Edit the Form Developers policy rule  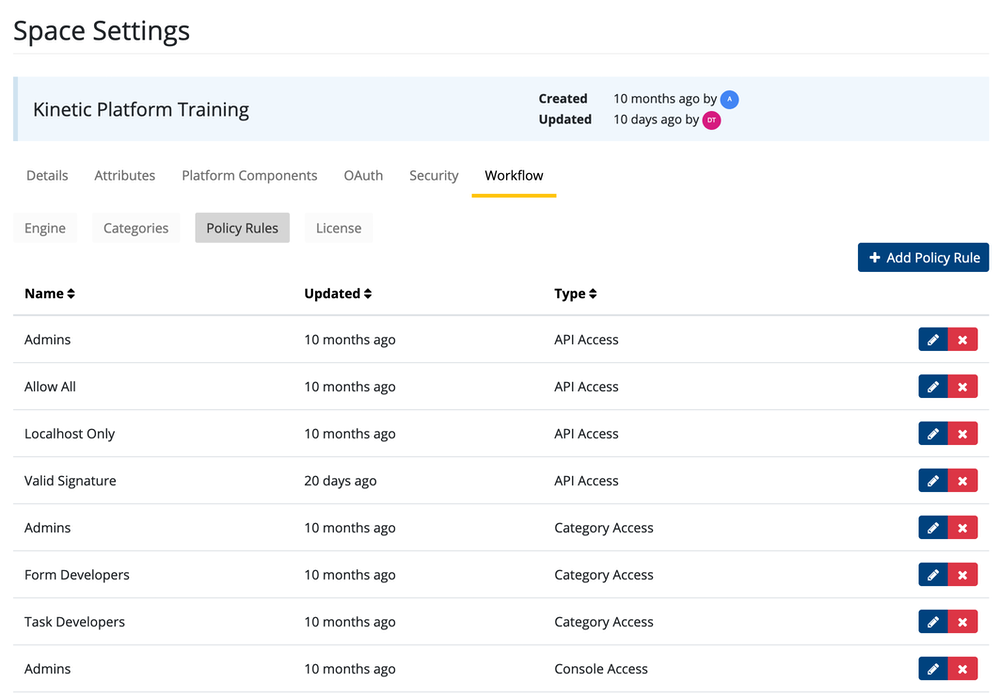[x=933, y=575]
